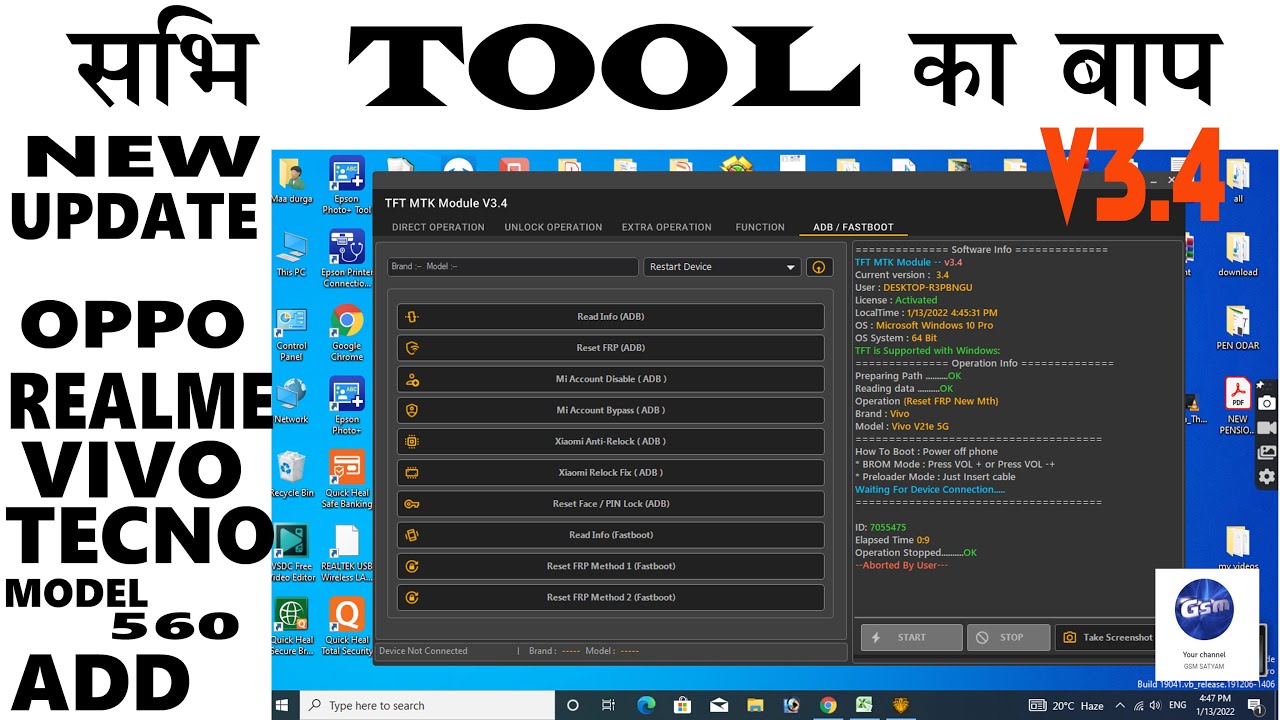Run Read Info (Fastboot)
Screen dimensions: 1280x720
pos(610,535)
